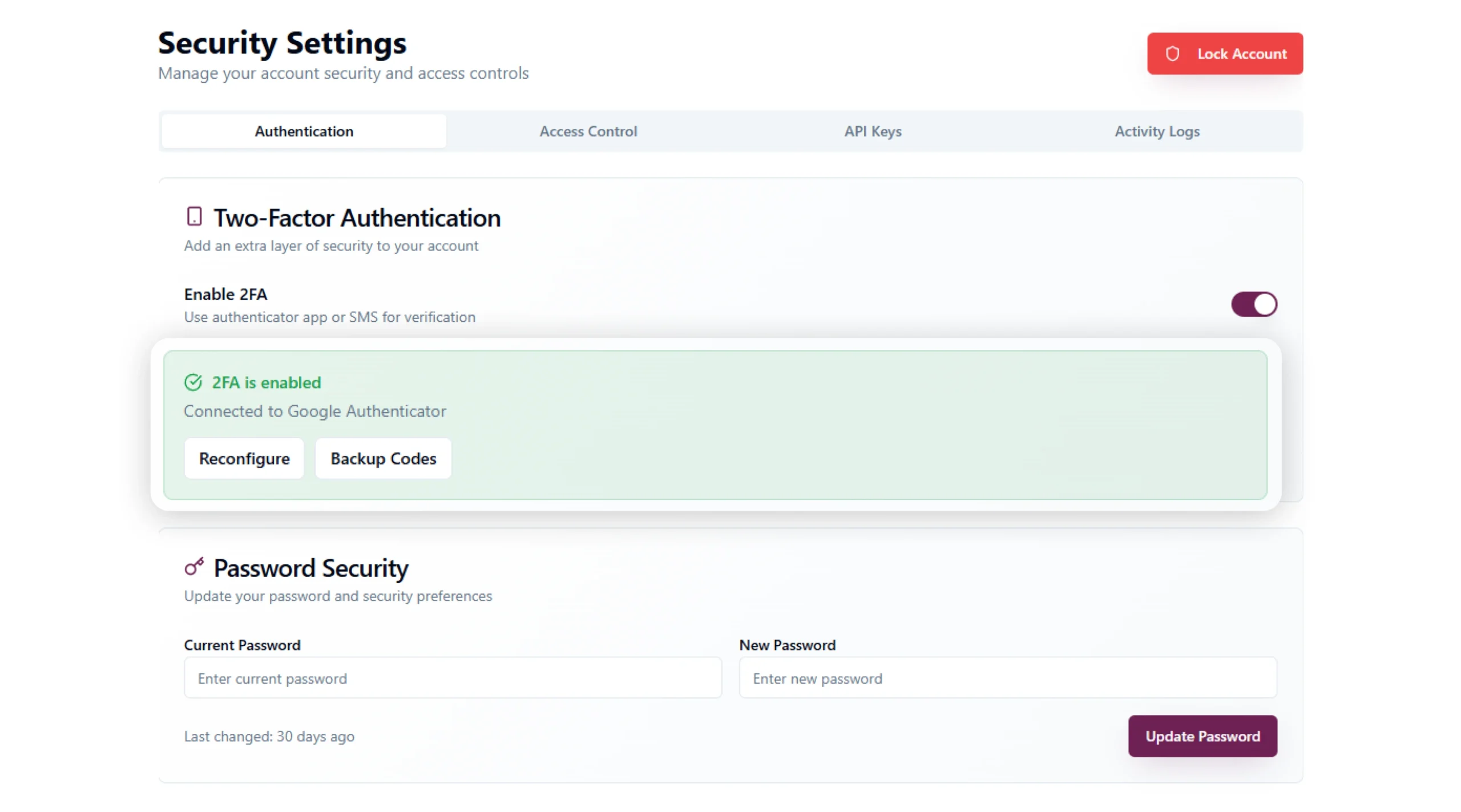Switch to the Authentication tab

[304, 131]
